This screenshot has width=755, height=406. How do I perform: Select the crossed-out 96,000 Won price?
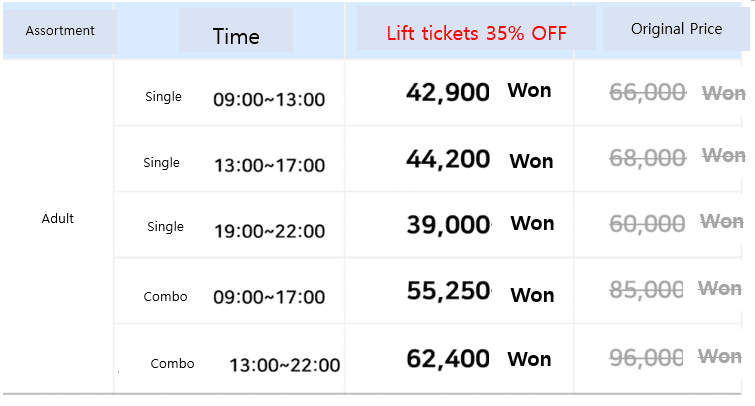coord(677,357)
